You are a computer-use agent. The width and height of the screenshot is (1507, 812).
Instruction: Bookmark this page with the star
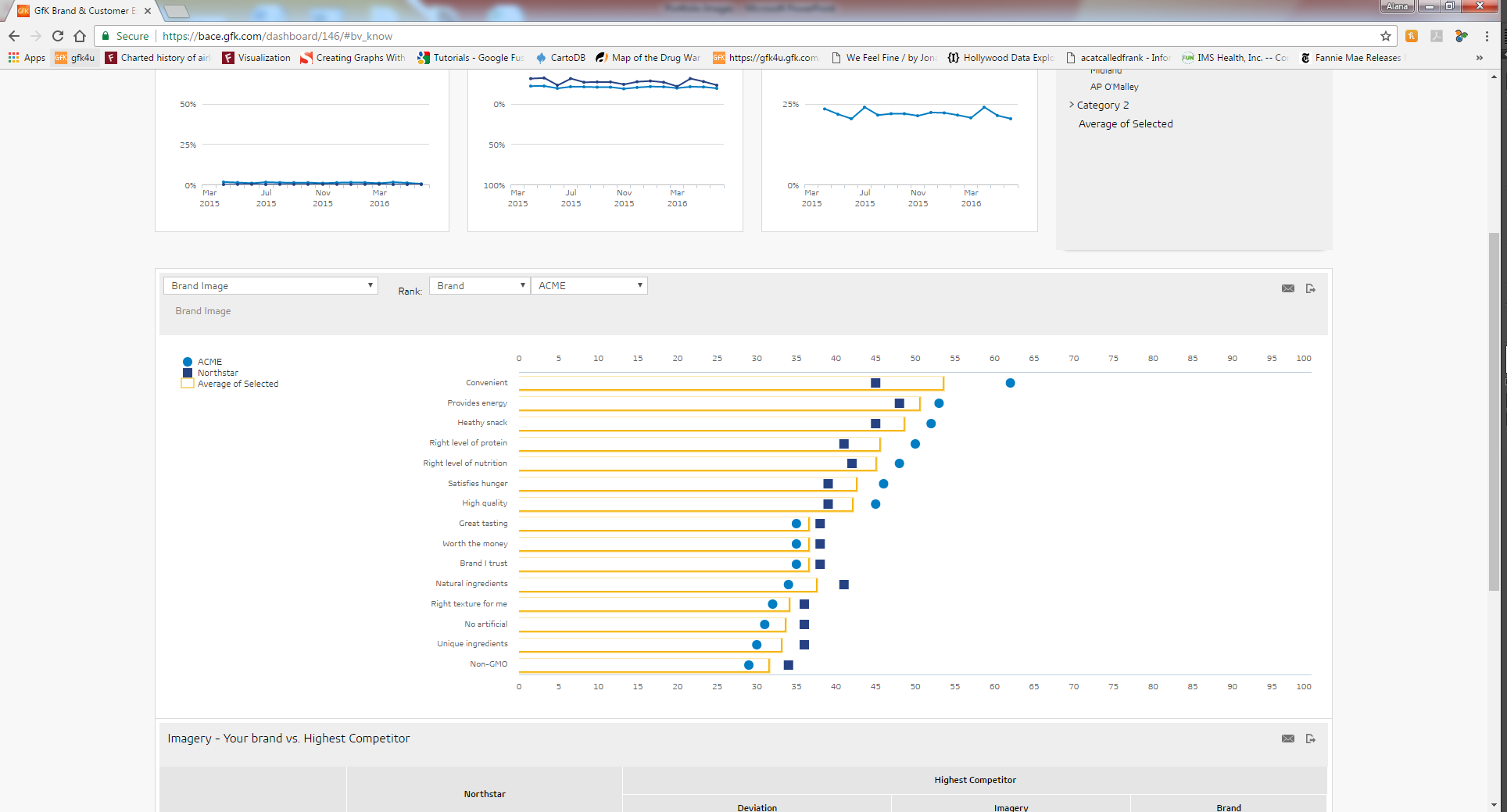pos(1386,36)
